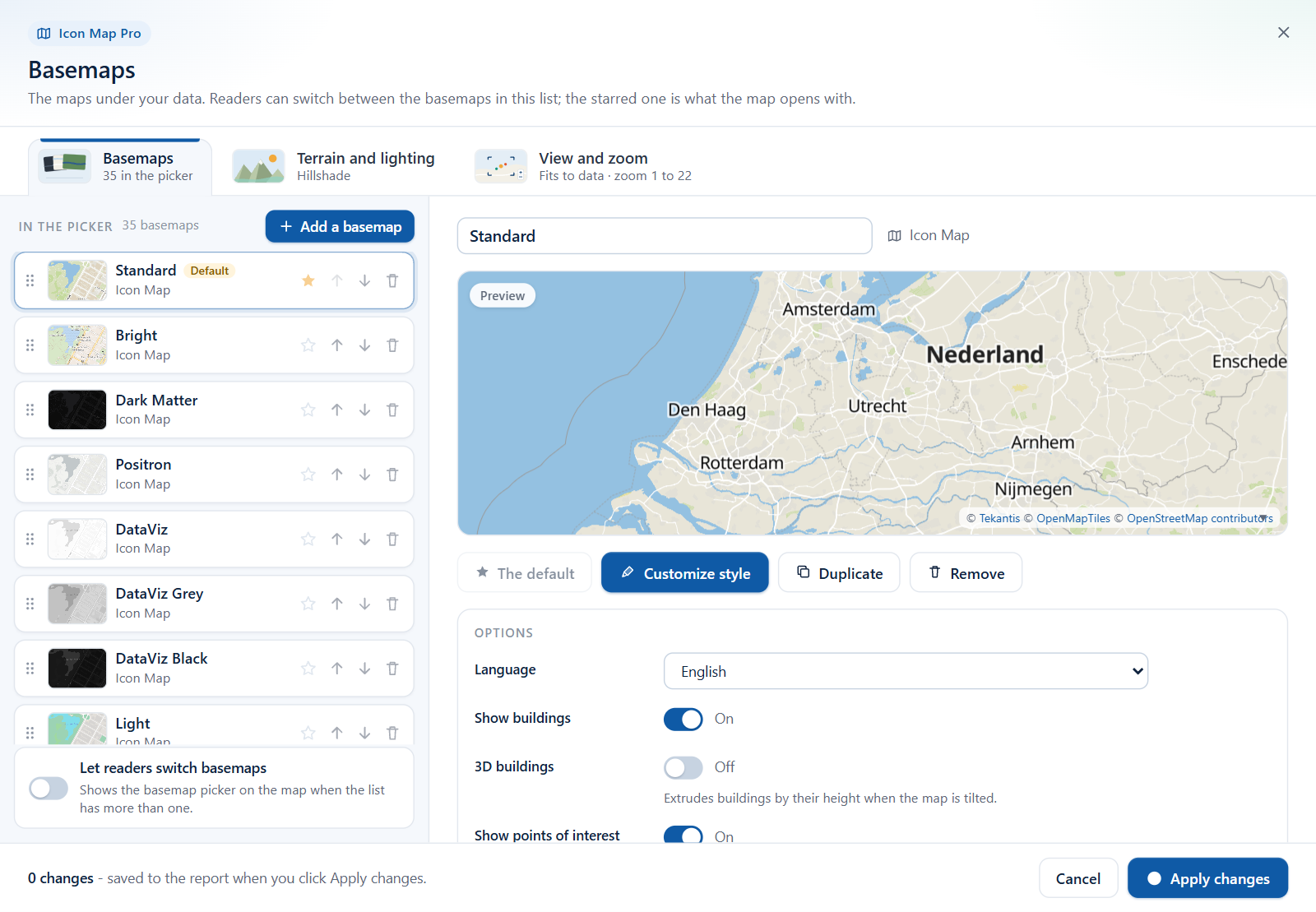1316x912 pixels.
Task: Select the Basemaps tab
Action: 120,167
